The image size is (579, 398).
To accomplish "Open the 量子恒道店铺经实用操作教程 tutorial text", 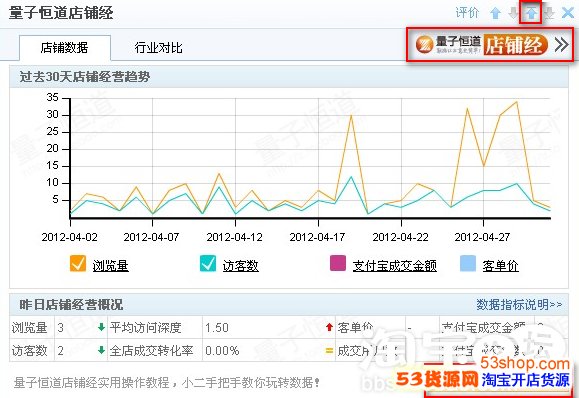I will click(x=167, y=382).
